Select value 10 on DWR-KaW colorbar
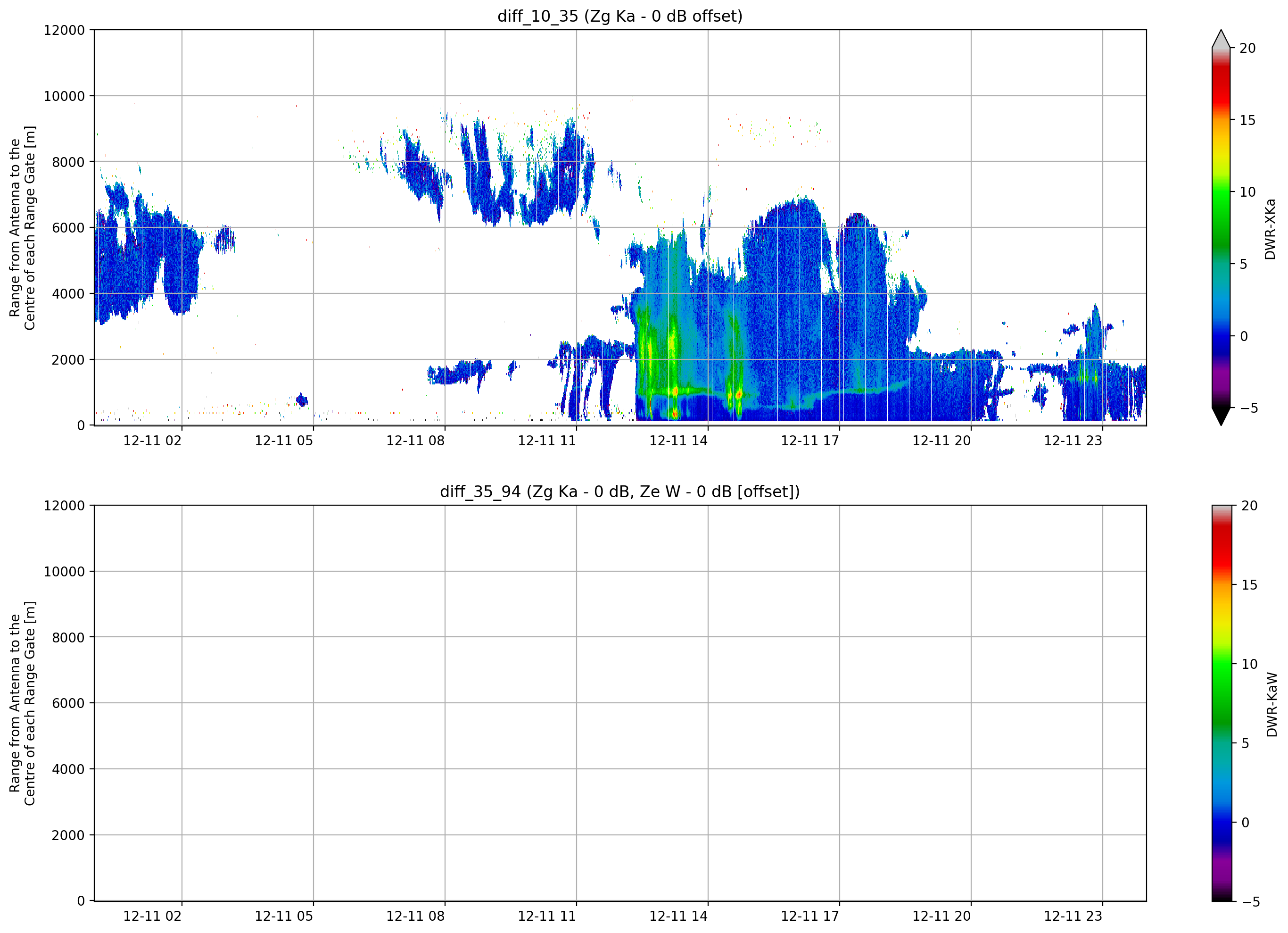 click(x=1249, y=664)
